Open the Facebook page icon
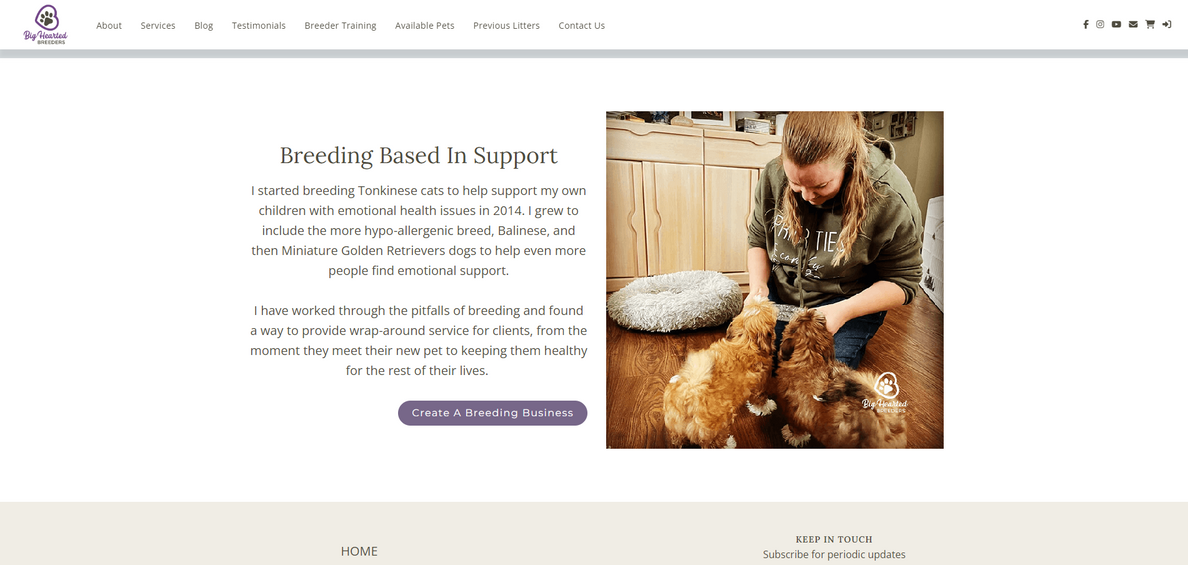Viewport: 1188px width, 565px height. tap(1086, 24)
